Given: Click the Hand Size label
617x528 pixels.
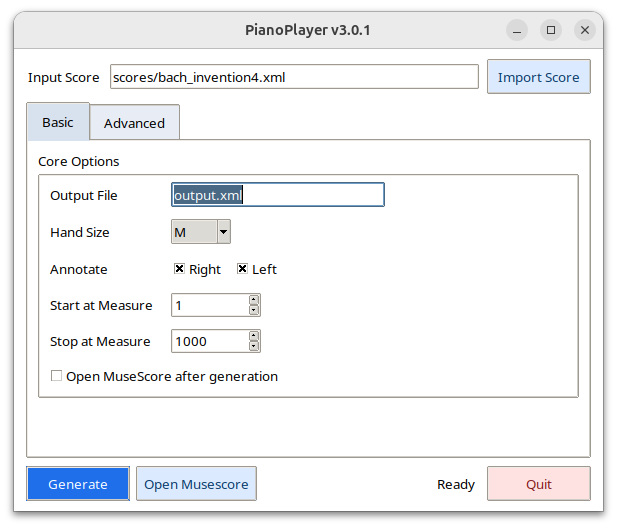Looking at the screenshot, I should point(80,232).
